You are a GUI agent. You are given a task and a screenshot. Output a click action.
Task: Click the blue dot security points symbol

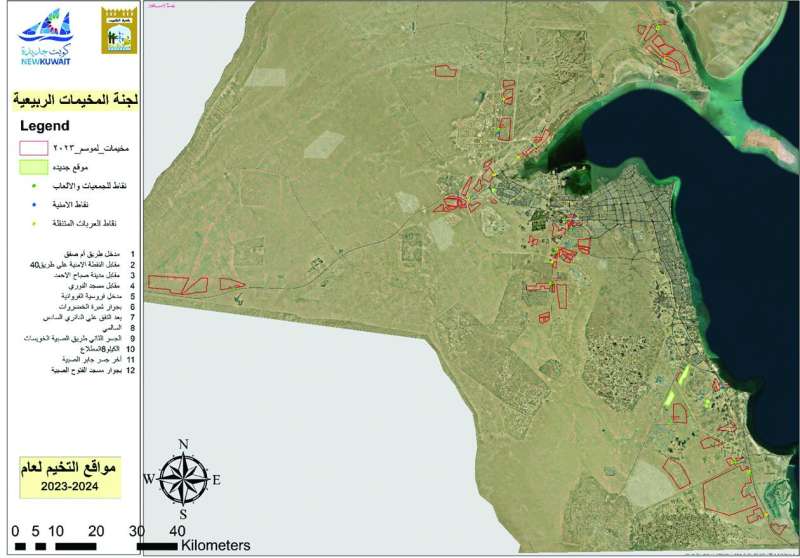click(x=36, y=204)
